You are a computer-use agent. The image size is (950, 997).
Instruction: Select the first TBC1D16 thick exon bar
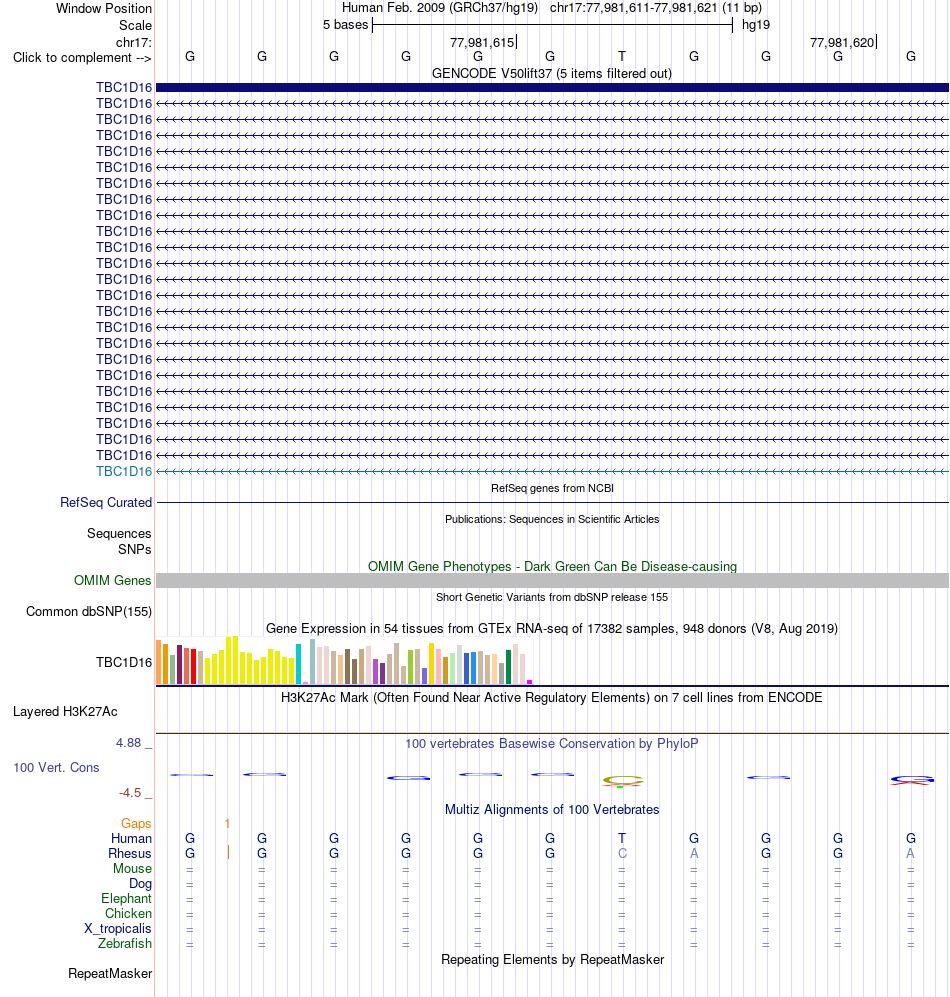click(552, 87)
